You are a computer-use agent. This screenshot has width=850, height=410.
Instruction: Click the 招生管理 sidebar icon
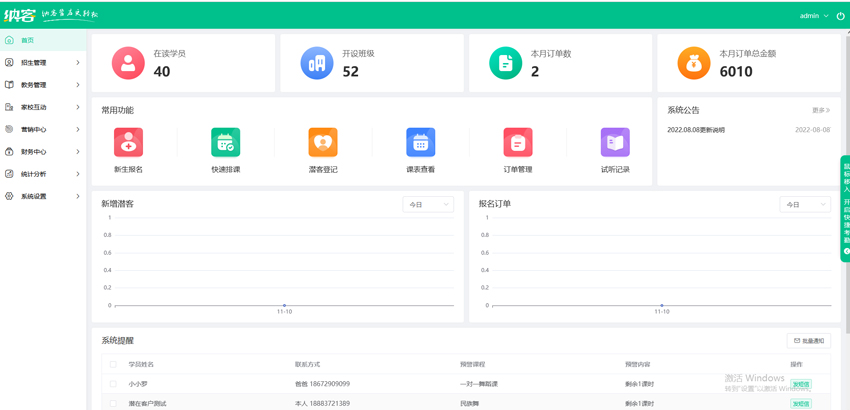[x=9, y=62]
